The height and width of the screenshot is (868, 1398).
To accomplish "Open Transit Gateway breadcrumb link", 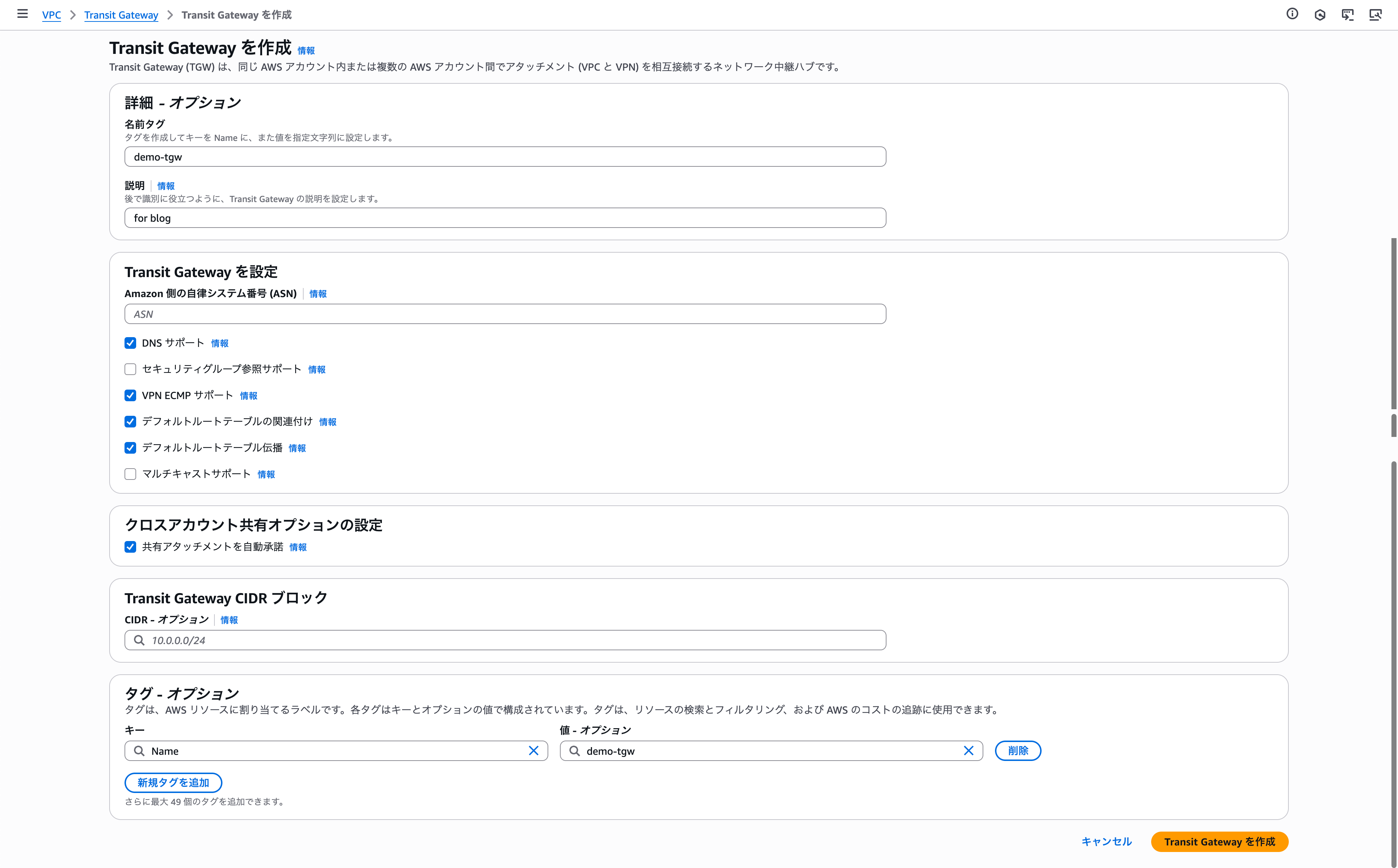I will pos(121,15).
